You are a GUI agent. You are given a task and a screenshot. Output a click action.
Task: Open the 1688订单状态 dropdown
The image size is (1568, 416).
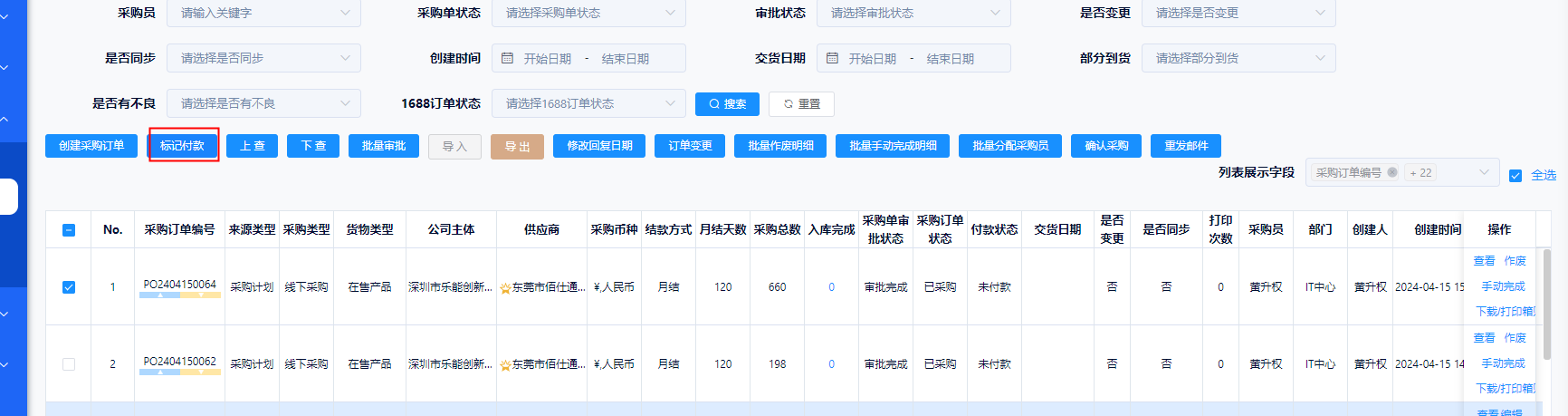[x=588, y=103]
